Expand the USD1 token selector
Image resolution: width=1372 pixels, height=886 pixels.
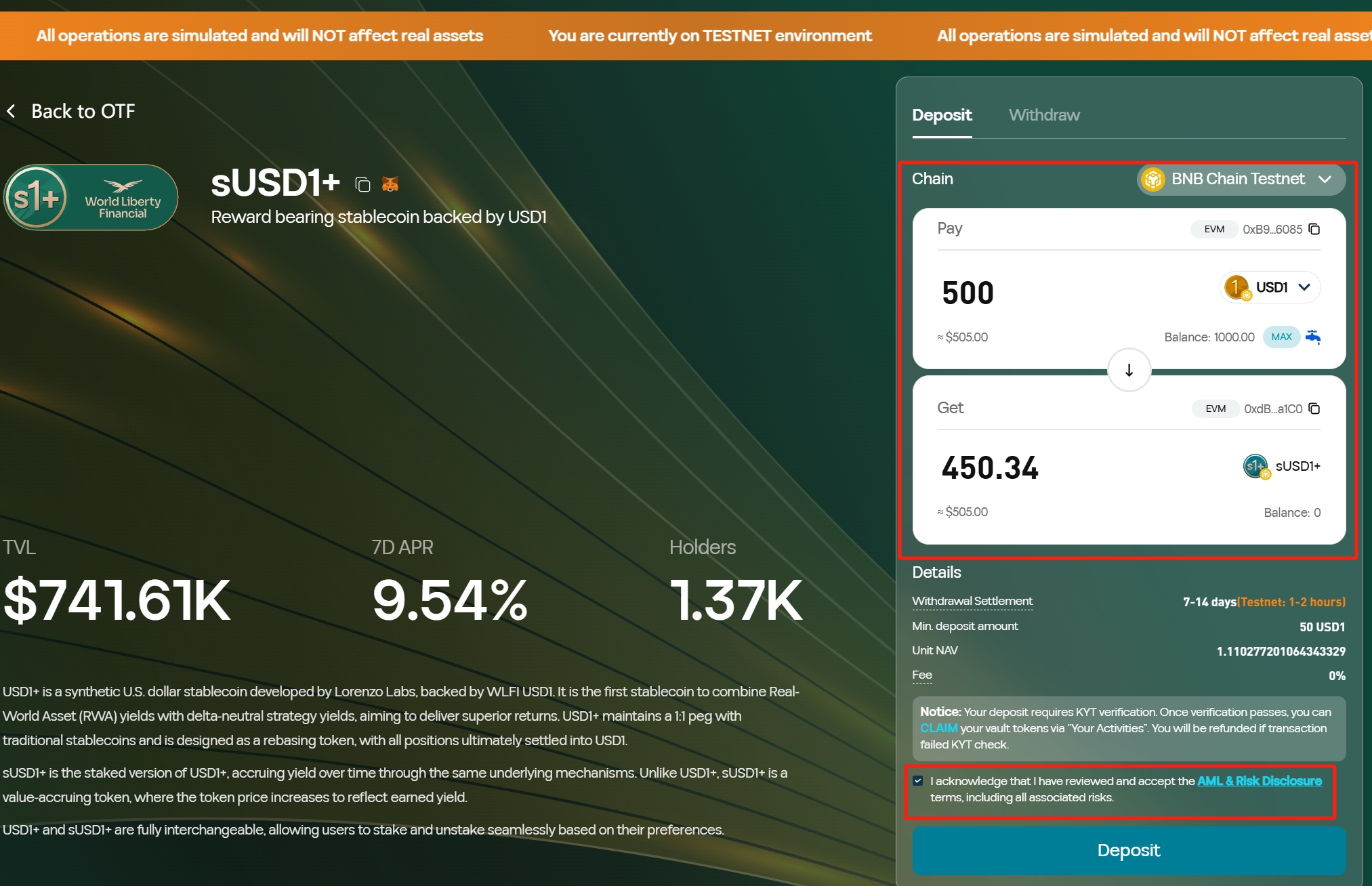coord(1270,287)
